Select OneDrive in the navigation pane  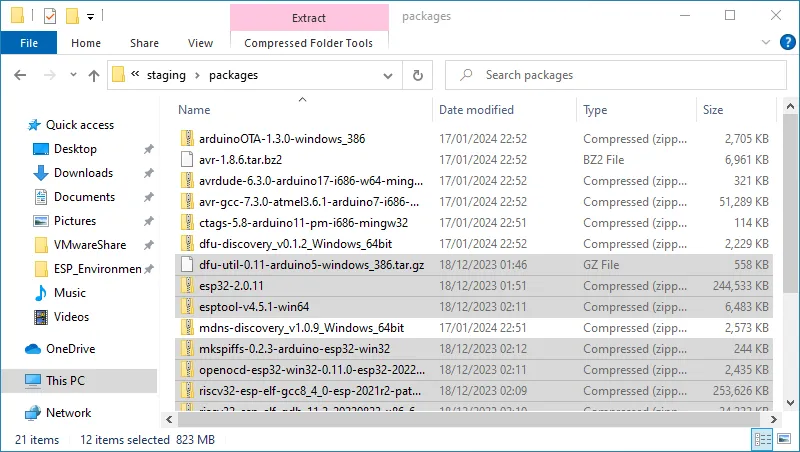click(70, 349)
